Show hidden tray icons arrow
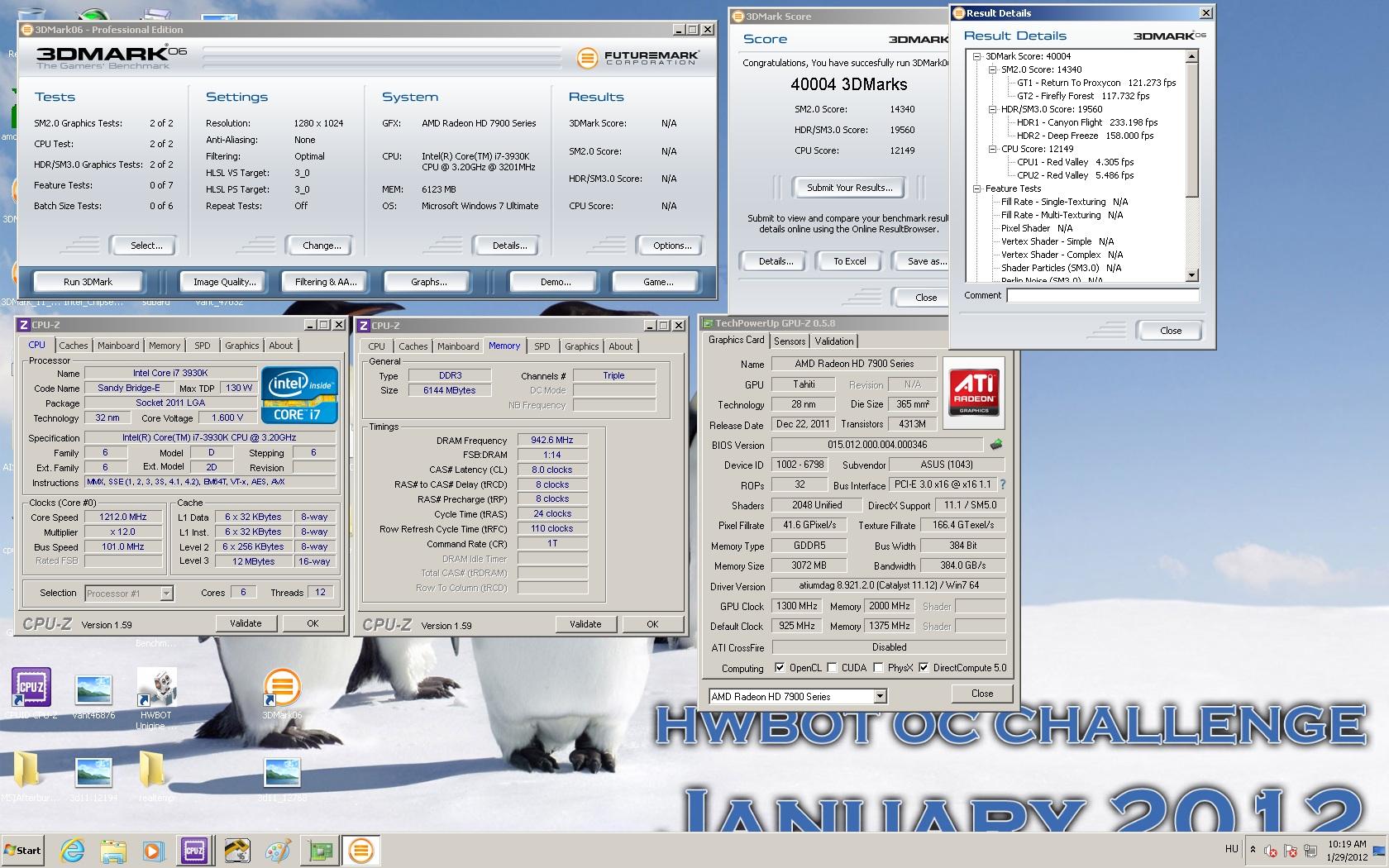Screen dimensions: 1389x868 click(x=1253, y=850)
